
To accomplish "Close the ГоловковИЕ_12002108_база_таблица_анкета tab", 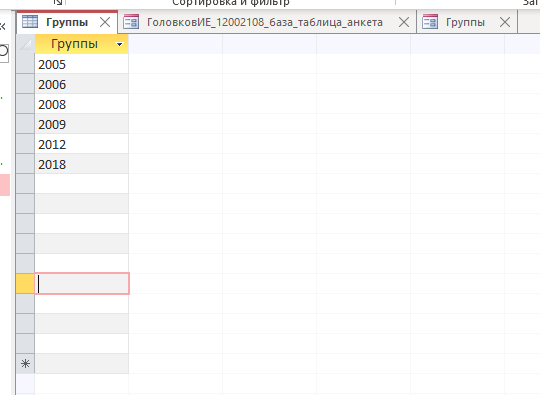I will (x=404, y=22).
